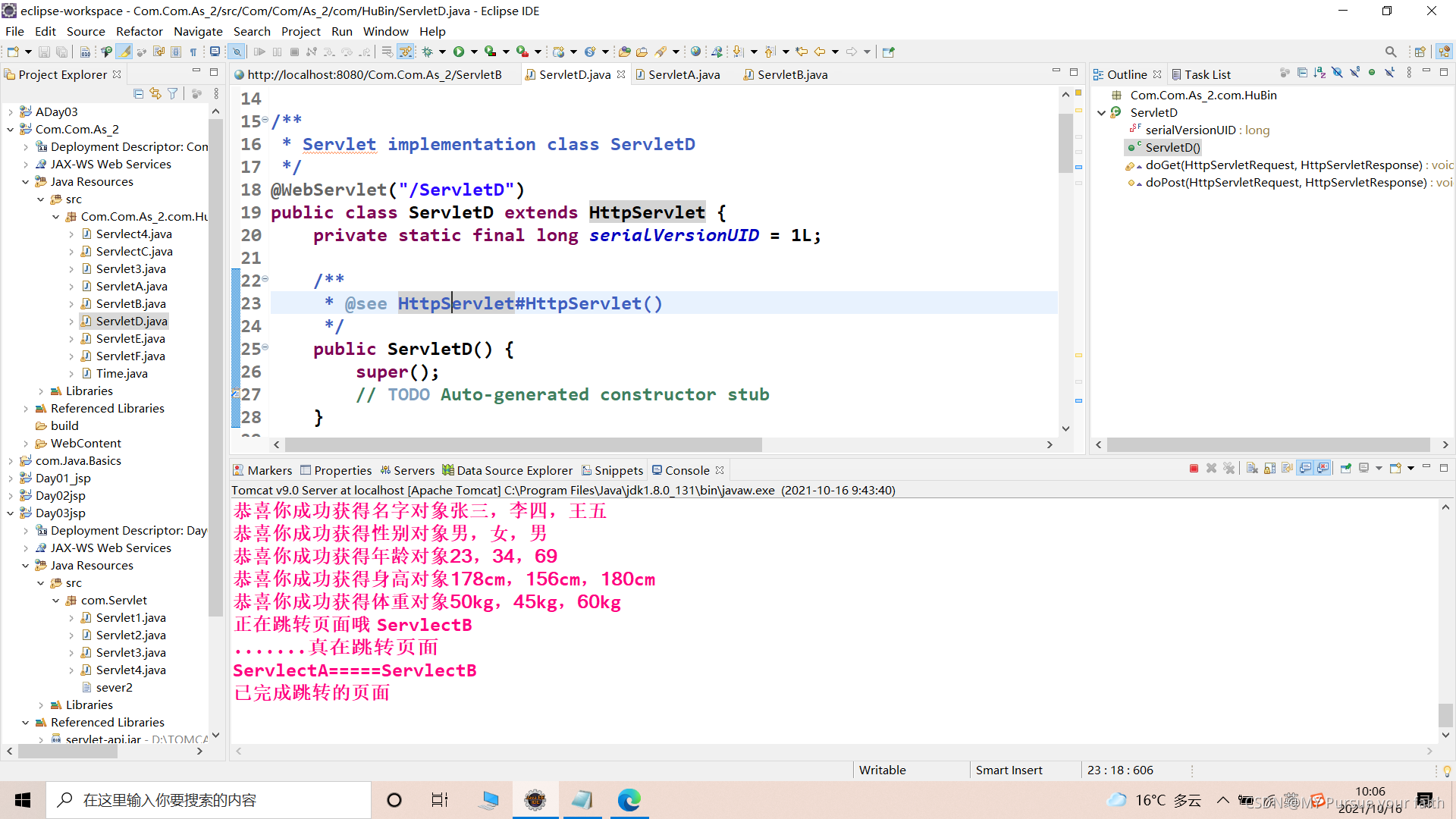Click the Windows taskbar search box
The image size is (1456, 819).
pos(209,800)
